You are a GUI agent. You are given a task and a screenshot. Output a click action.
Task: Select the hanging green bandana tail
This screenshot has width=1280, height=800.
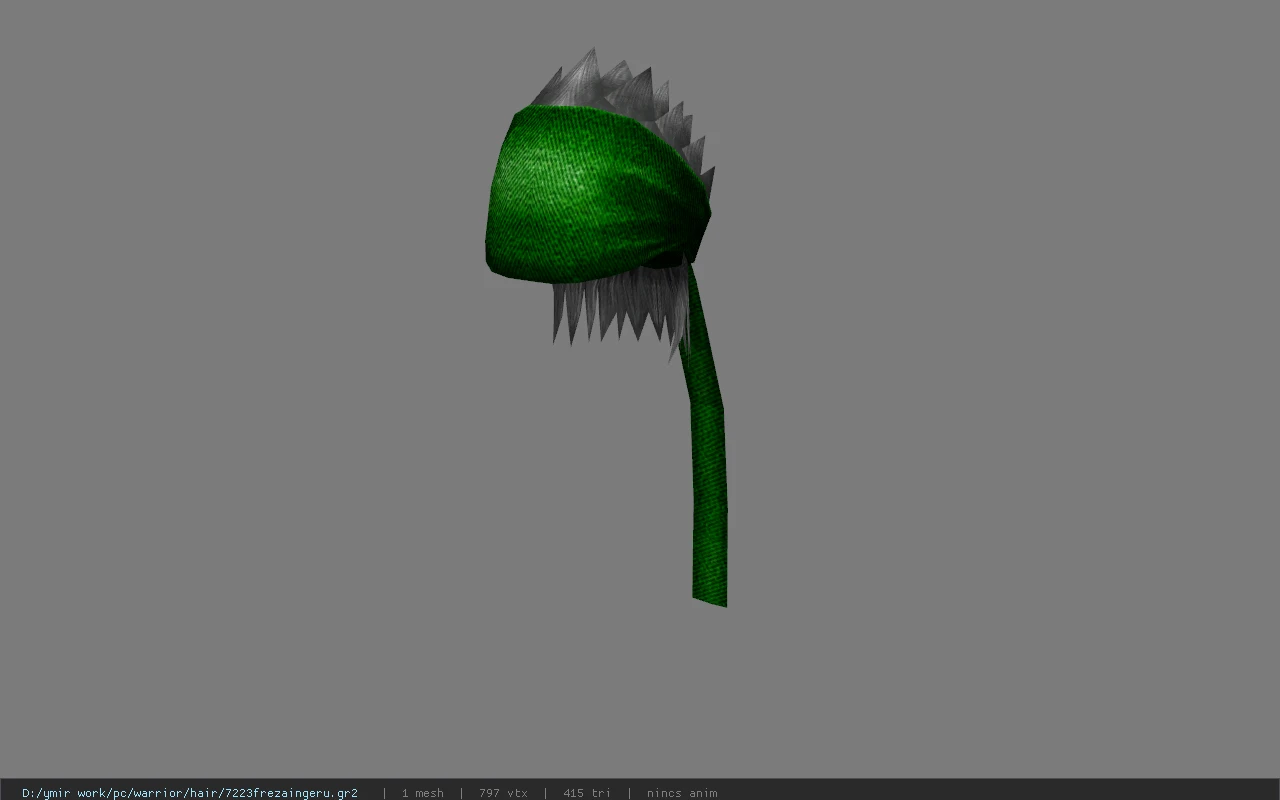point(708,450)
